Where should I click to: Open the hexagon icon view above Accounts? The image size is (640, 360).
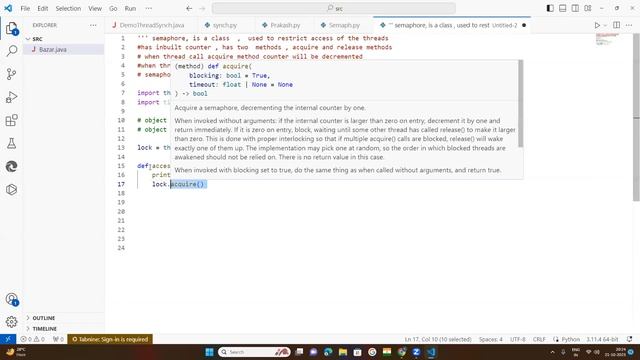pos(11,189)
